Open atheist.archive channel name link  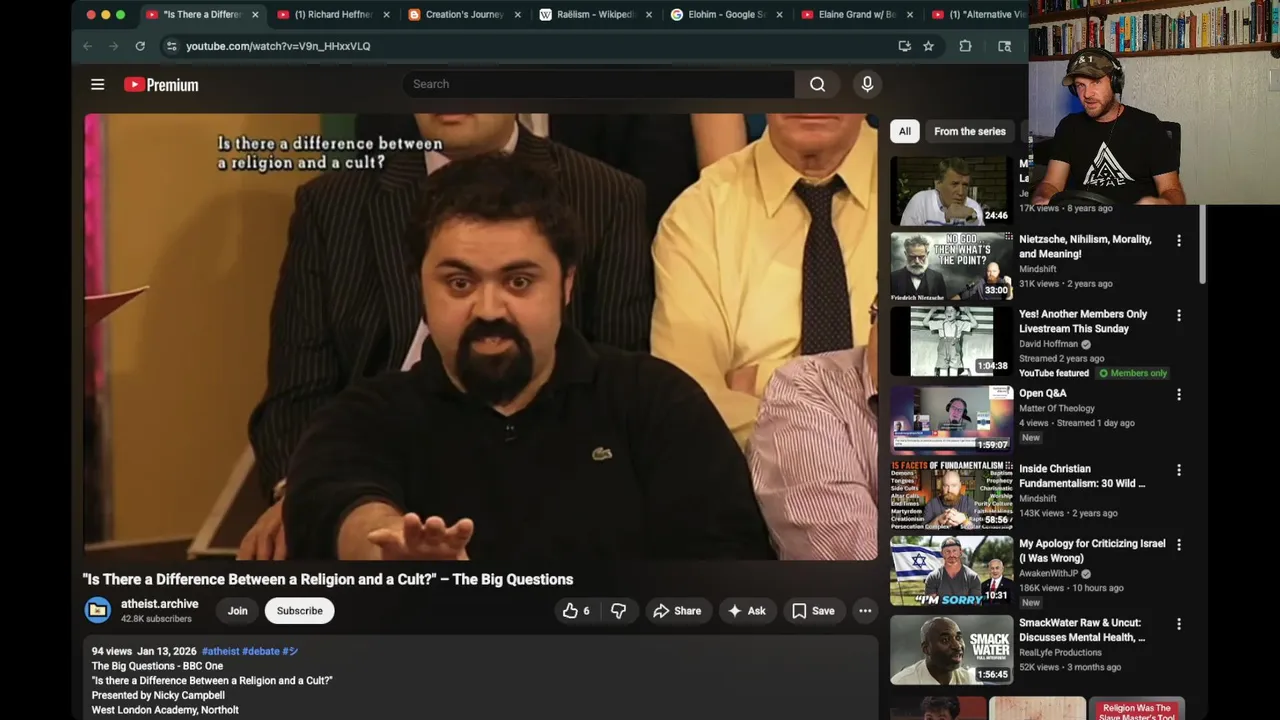(x=159, y=604)
